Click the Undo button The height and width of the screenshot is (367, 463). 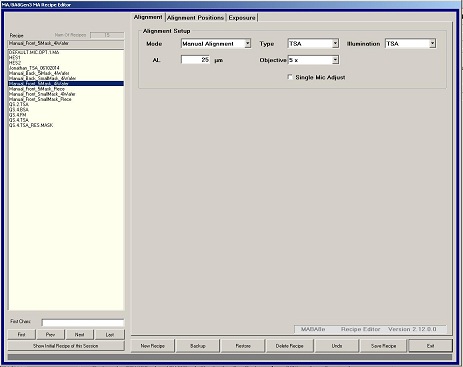coord(337,346)
